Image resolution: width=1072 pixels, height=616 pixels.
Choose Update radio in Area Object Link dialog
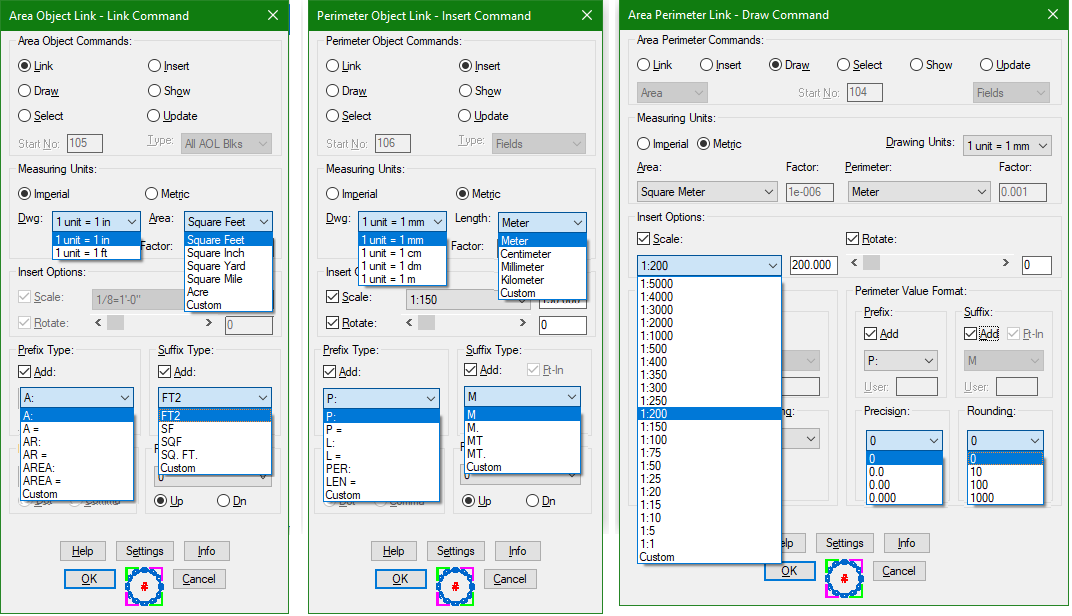tap(154, 116)
